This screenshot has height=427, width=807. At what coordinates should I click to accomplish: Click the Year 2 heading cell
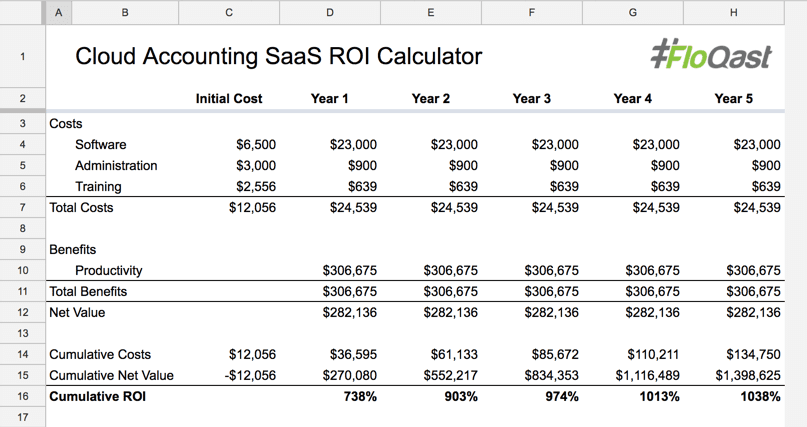pos(431,98)
